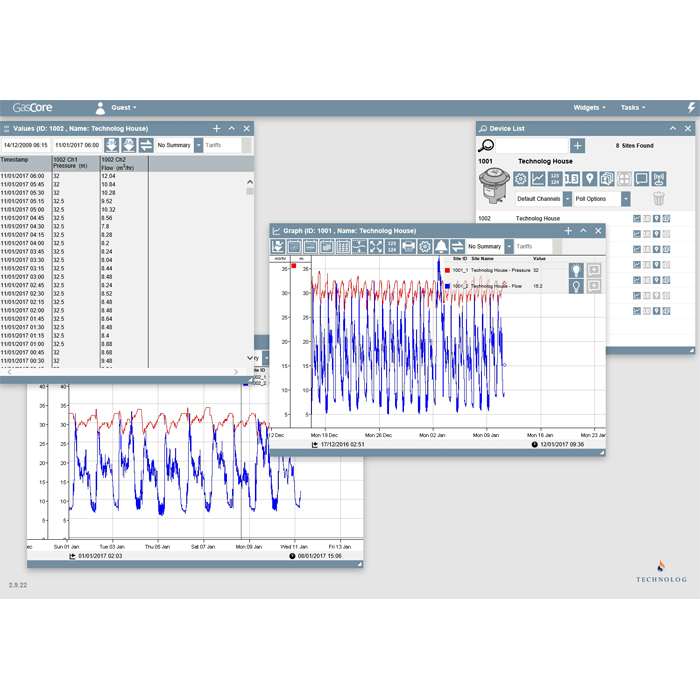Click the 1002 Technolog House list row
Screen dimensions: 700x700
pyautogui.click(x=585, y=219)
